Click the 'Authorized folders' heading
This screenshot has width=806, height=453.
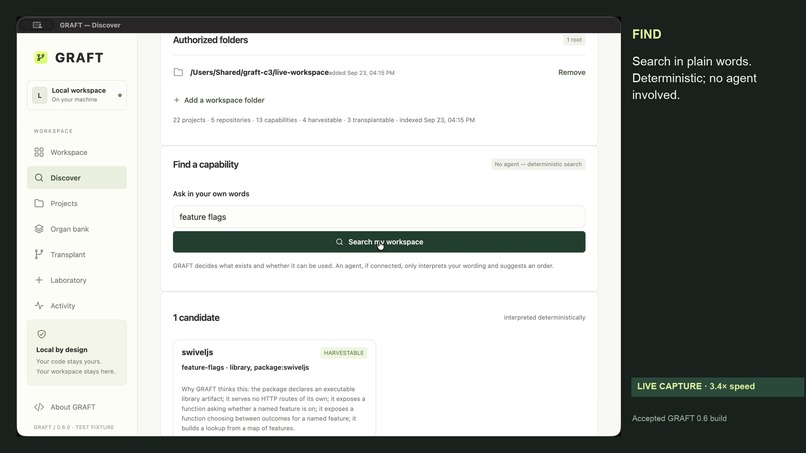click(210, 40)
